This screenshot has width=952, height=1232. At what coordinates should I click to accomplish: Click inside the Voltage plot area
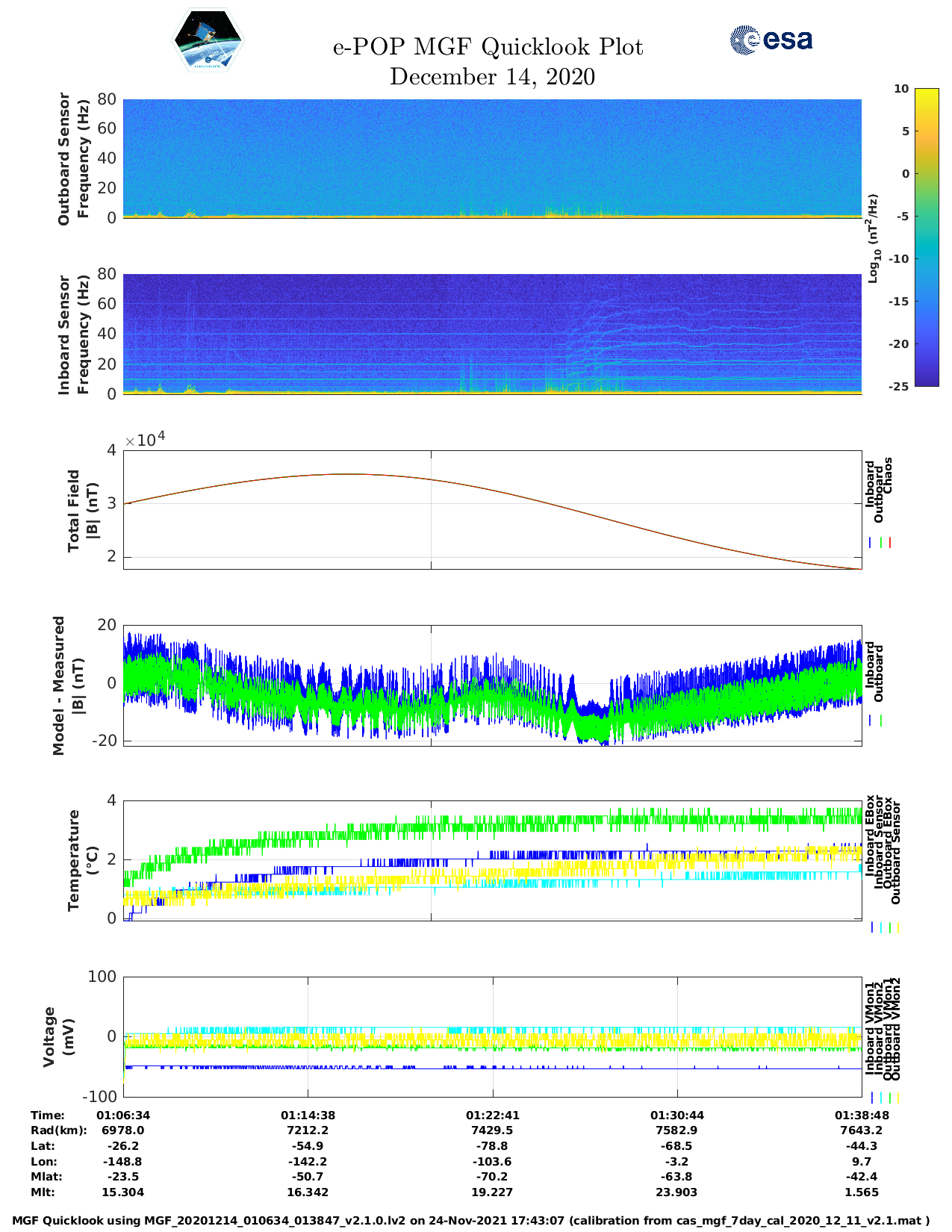point(492,1036)
